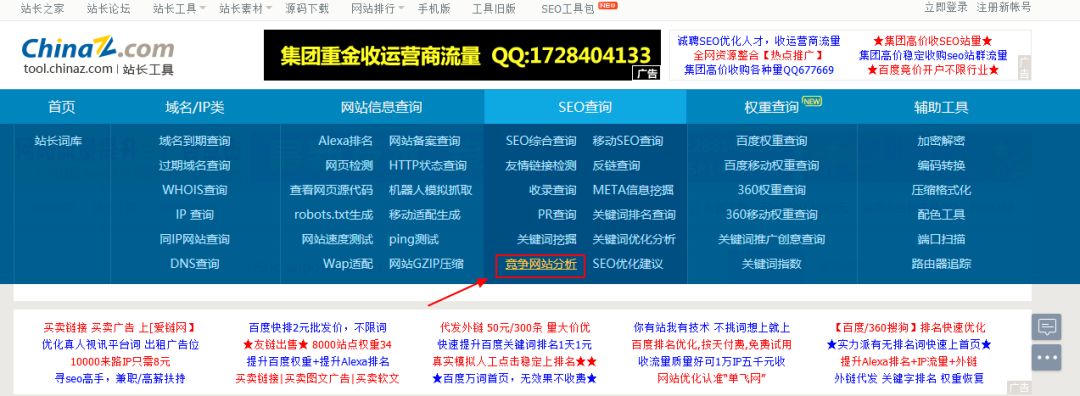Open 收录查询
This screenshot has width=1080, height=396.
click(x=553, y=190)
